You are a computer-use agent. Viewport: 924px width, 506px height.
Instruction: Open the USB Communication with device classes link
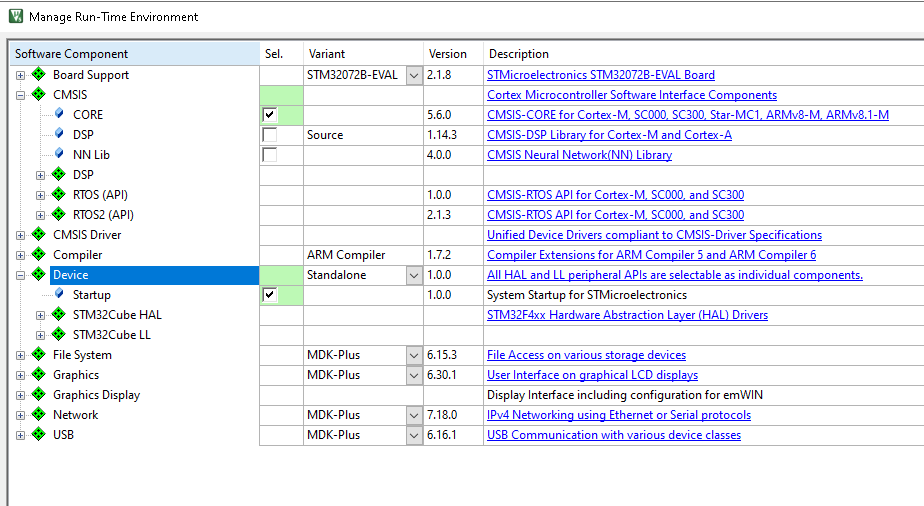click(x=613, y=435)
